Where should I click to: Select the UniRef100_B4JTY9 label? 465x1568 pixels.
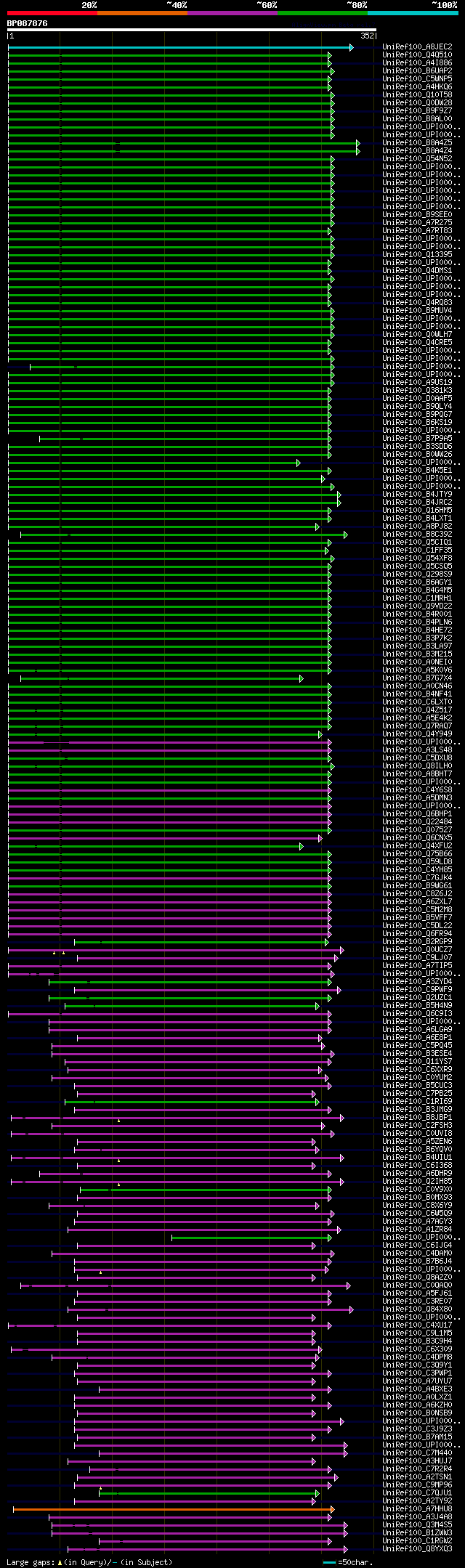pyautogui.click(x=417, y=495)
